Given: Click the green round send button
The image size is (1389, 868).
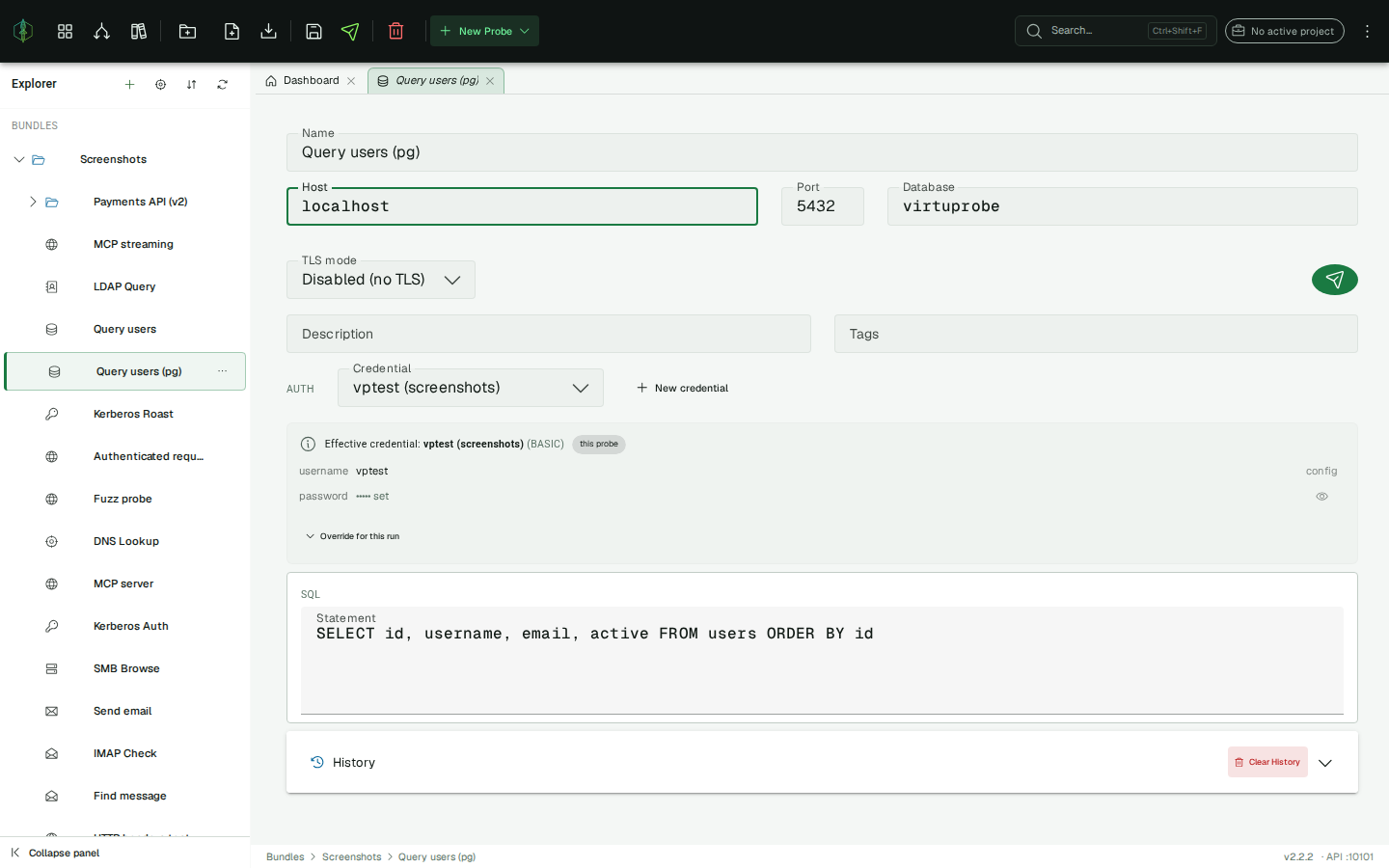Looking at the screenshot, I should pos(1335,280).
